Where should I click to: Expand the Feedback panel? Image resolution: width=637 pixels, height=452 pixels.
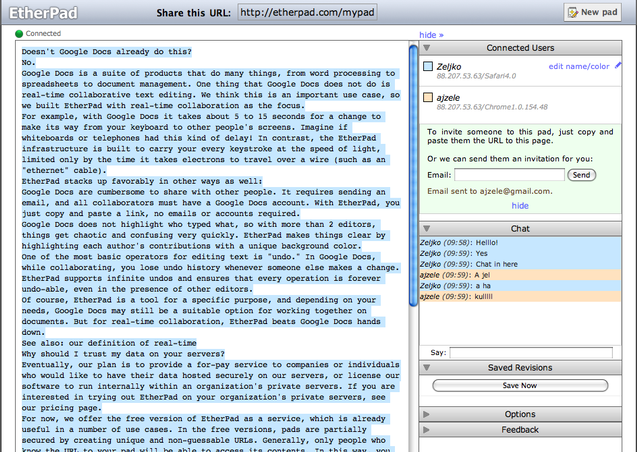426,430
